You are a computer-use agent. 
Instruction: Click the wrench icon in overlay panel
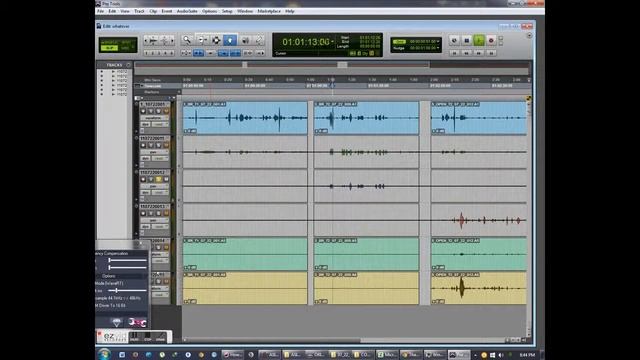[x=137, y=322]
